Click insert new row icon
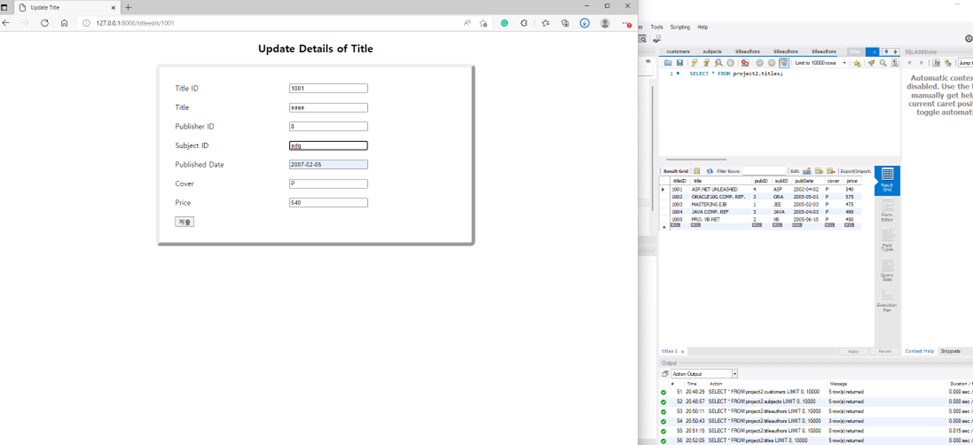This screenshot has height=445, width=973. [x=818, y=171]
